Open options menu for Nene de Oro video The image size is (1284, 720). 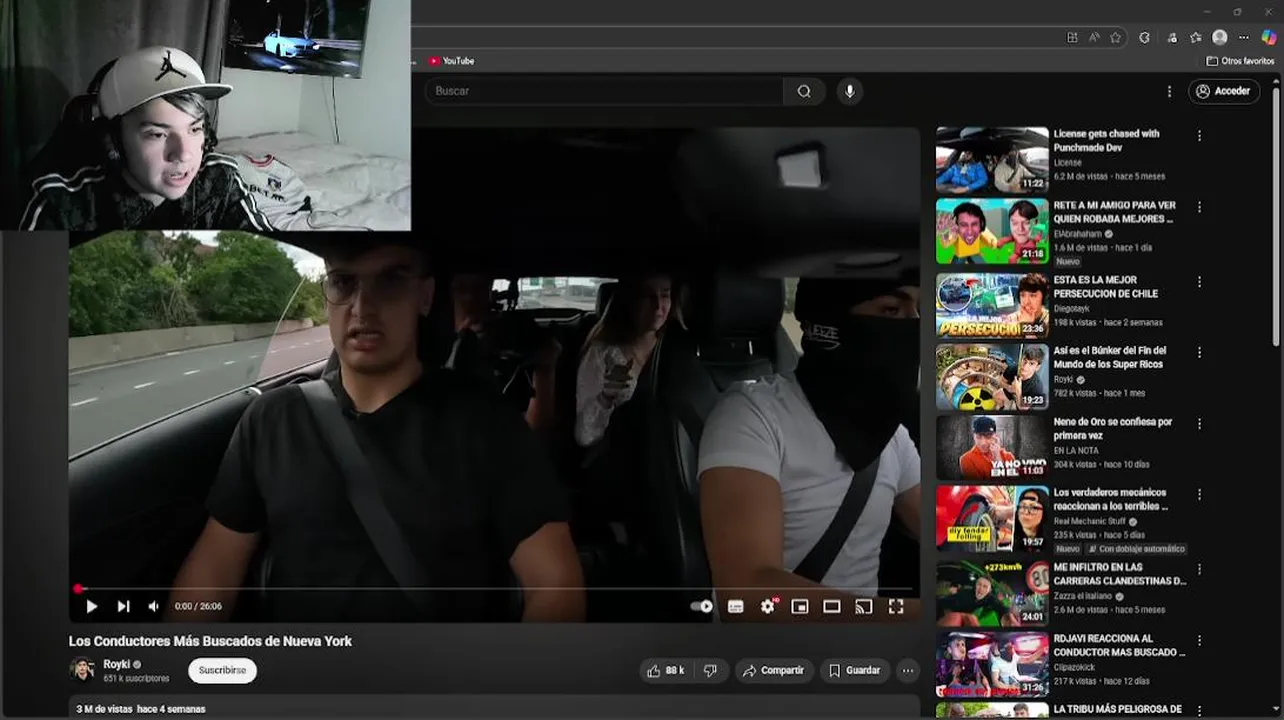(1199, 424)
